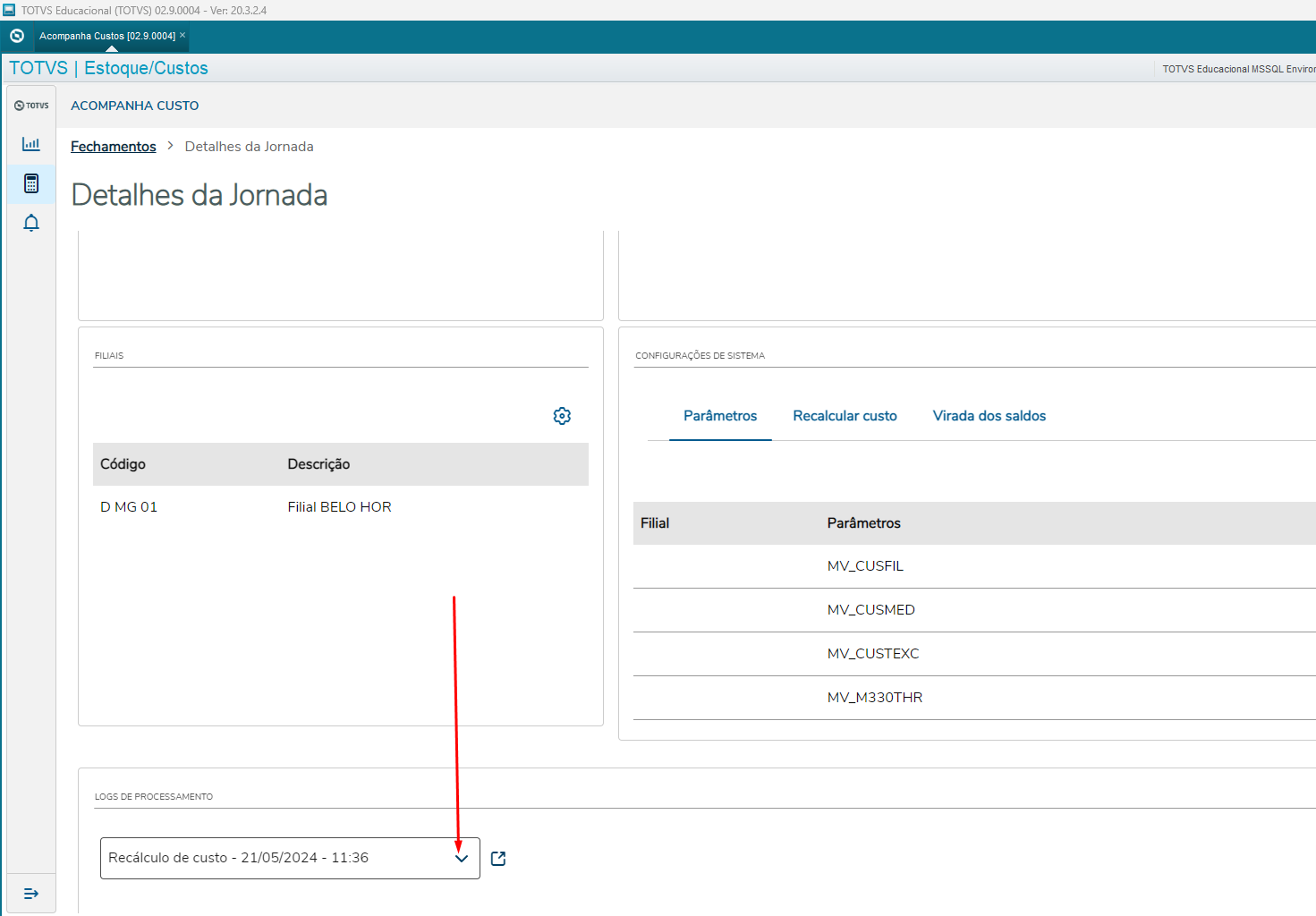Open Filiais table settings gear
The width and height of the screenshot is (1316, 916).
562,416
